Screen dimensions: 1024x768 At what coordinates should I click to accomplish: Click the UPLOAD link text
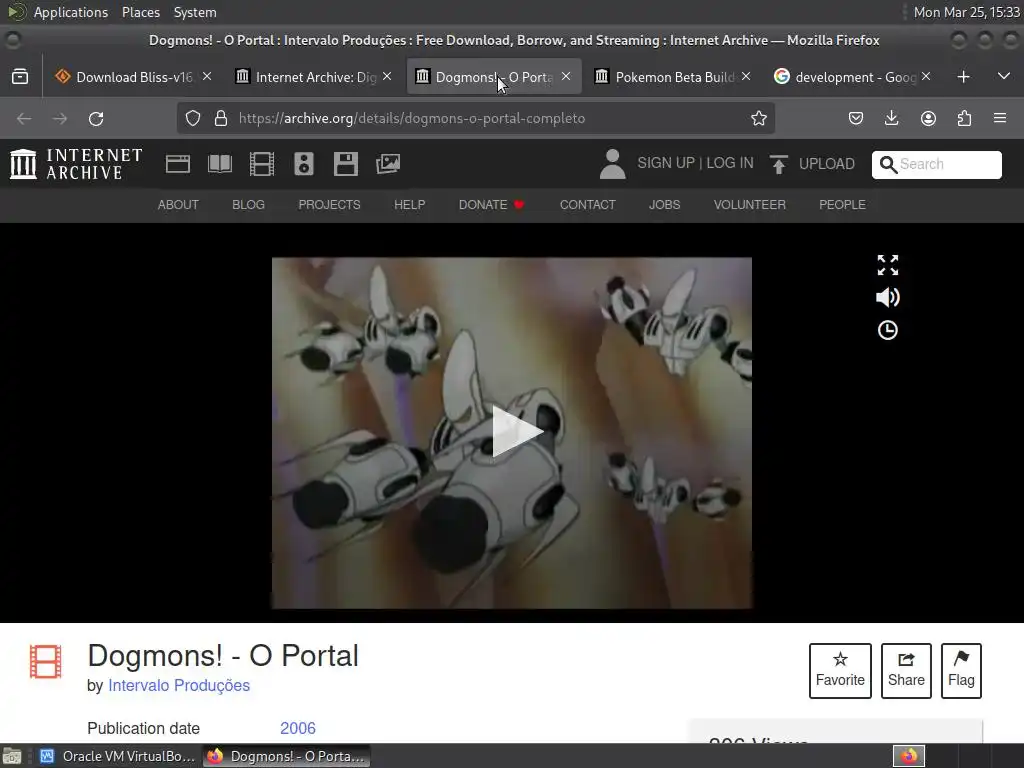(x=827, y=164)
